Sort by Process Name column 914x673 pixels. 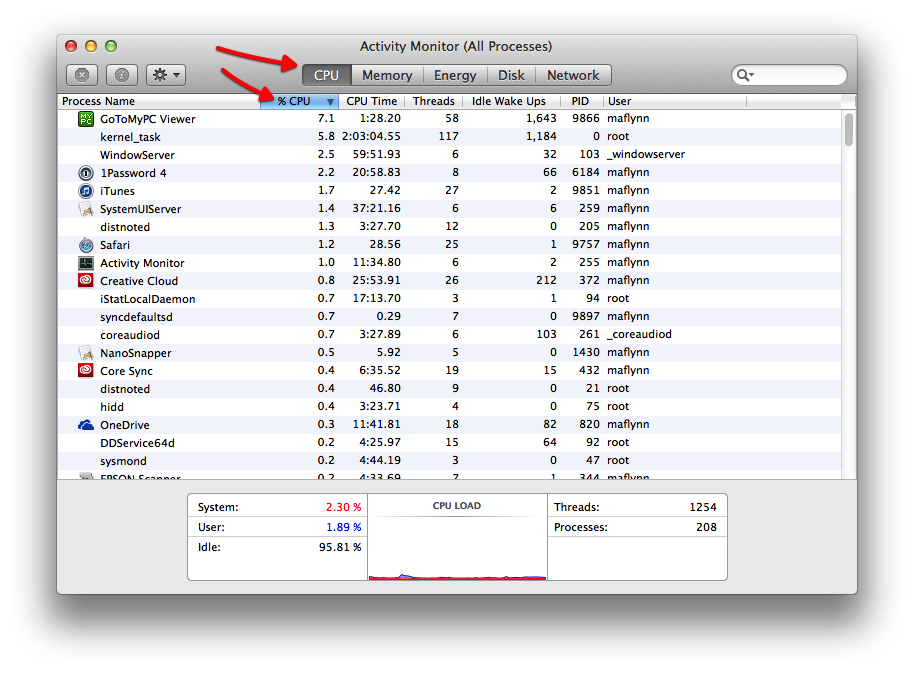coord(159,101)
